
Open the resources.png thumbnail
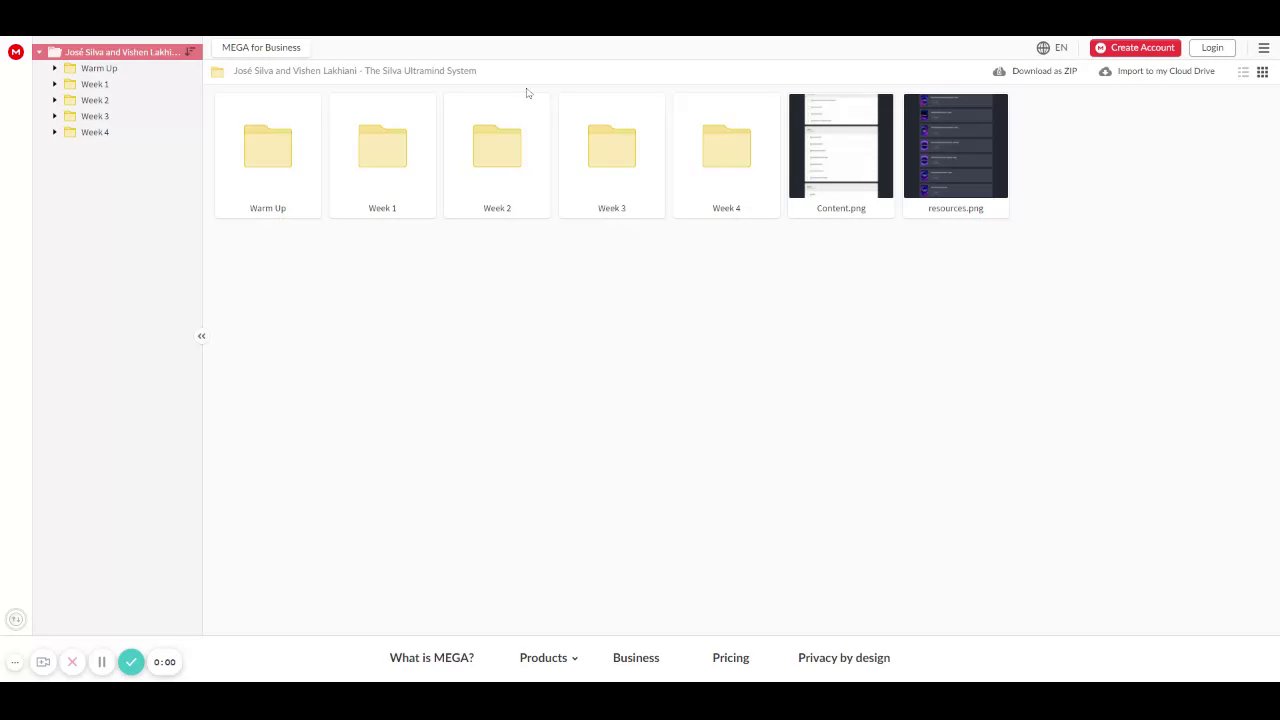point(956,146)
